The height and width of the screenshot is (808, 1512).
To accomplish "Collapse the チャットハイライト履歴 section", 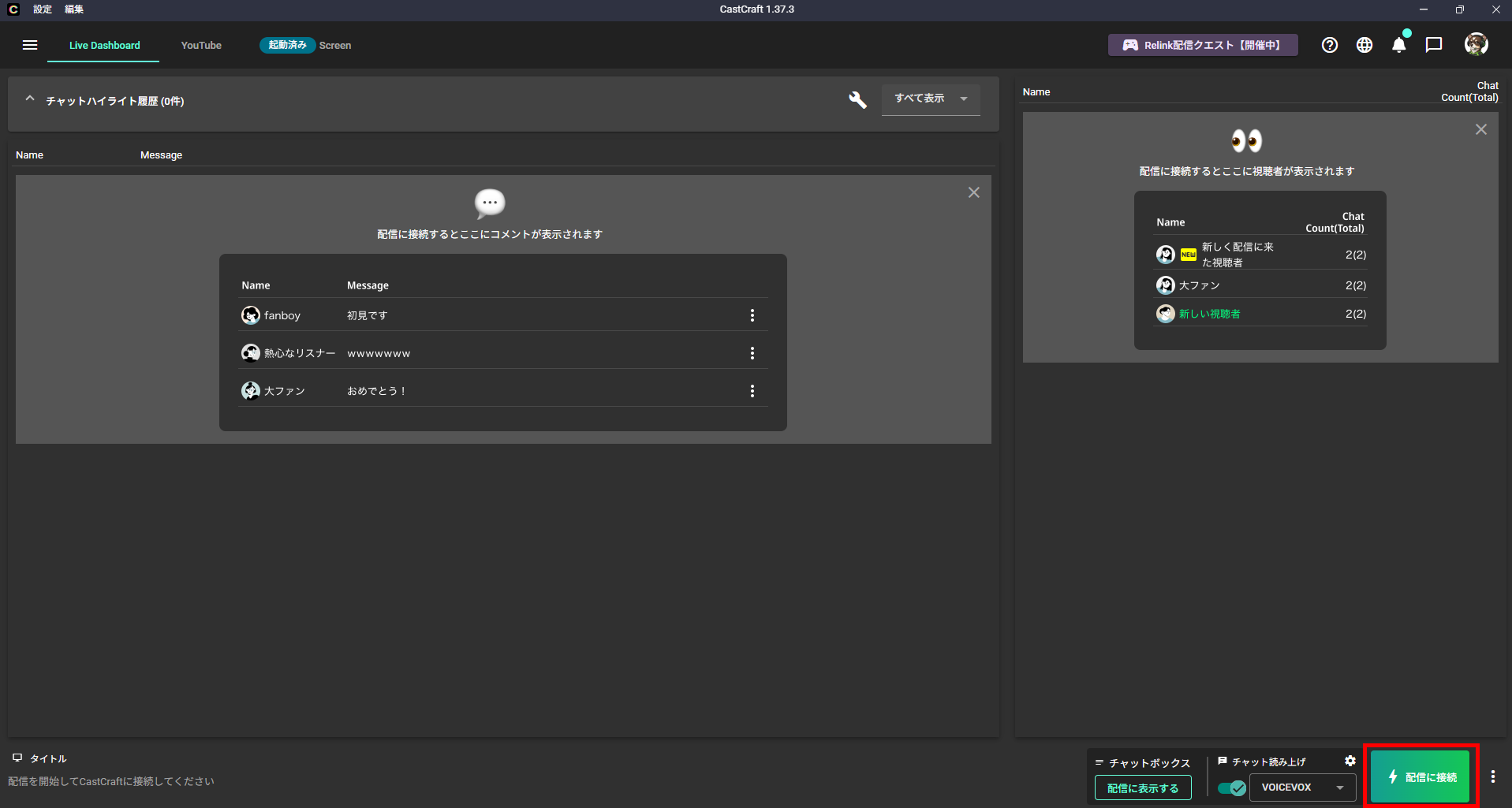I will coord(30,99).
